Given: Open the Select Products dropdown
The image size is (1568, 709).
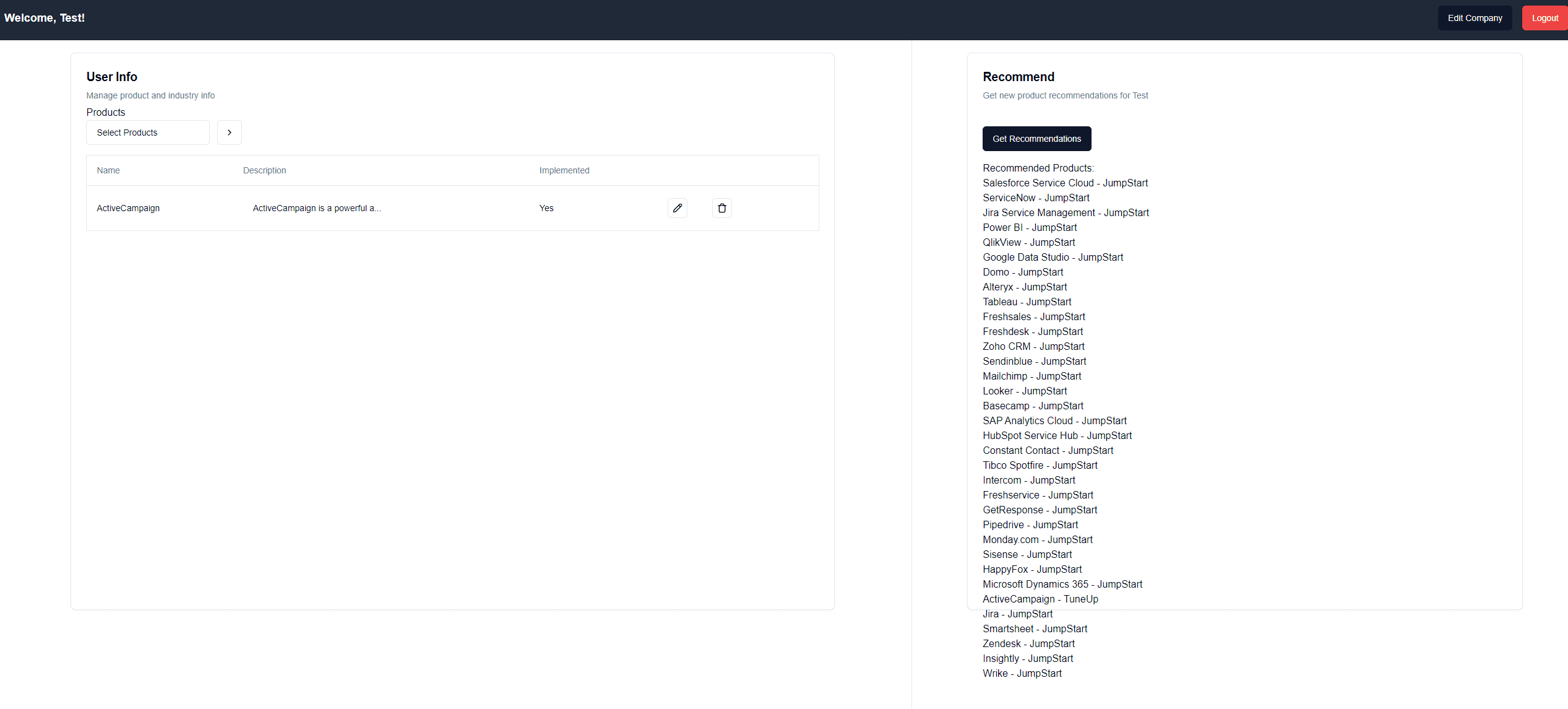Looking at the screenshot, I should click(x=148, y=133).
